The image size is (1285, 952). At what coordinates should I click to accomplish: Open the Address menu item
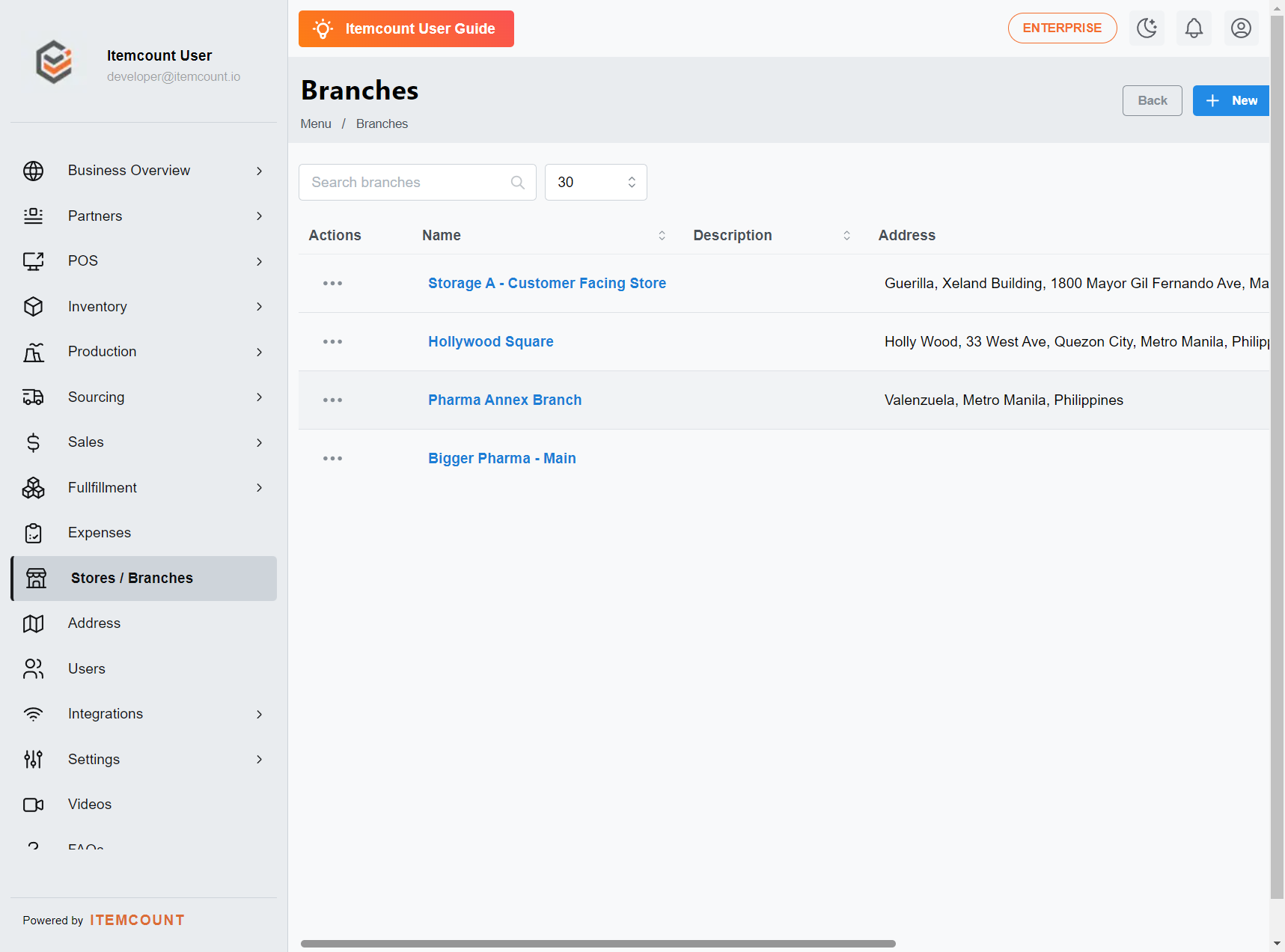coord(144,623)
